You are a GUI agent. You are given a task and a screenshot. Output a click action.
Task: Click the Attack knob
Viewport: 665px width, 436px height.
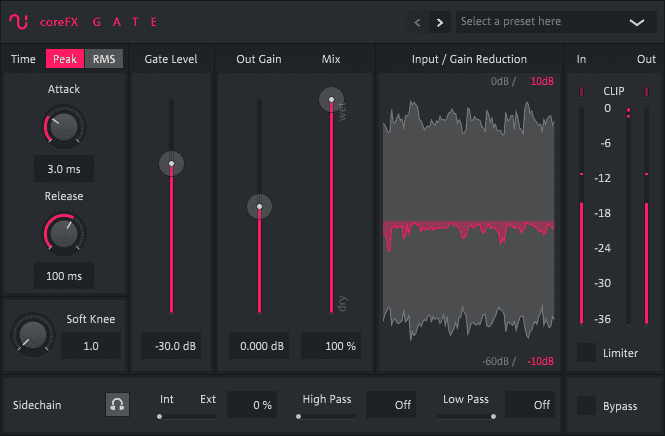[64, 126]
